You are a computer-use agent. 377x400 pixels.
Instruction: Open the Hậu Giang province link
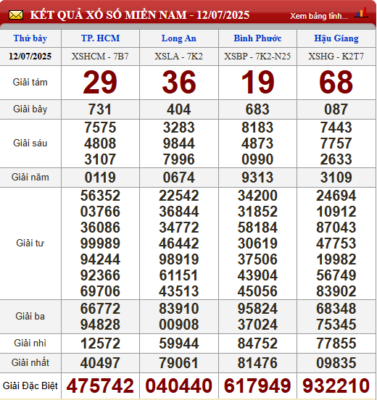coord(336,39)
